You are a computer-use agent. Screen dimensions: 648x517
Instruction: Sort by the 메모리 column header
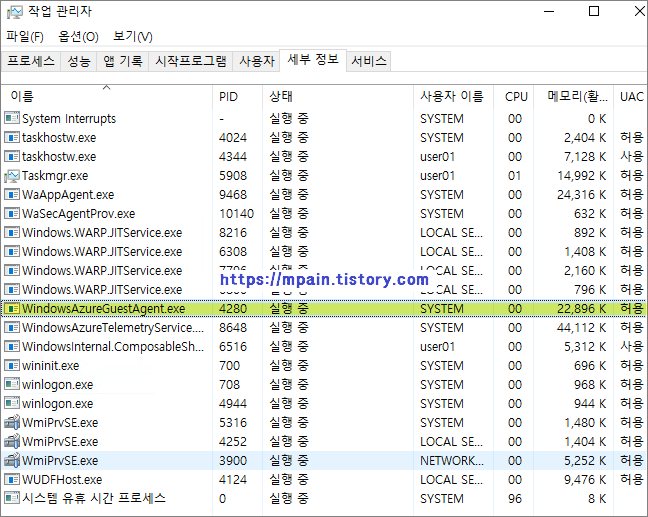click(574, 97)
